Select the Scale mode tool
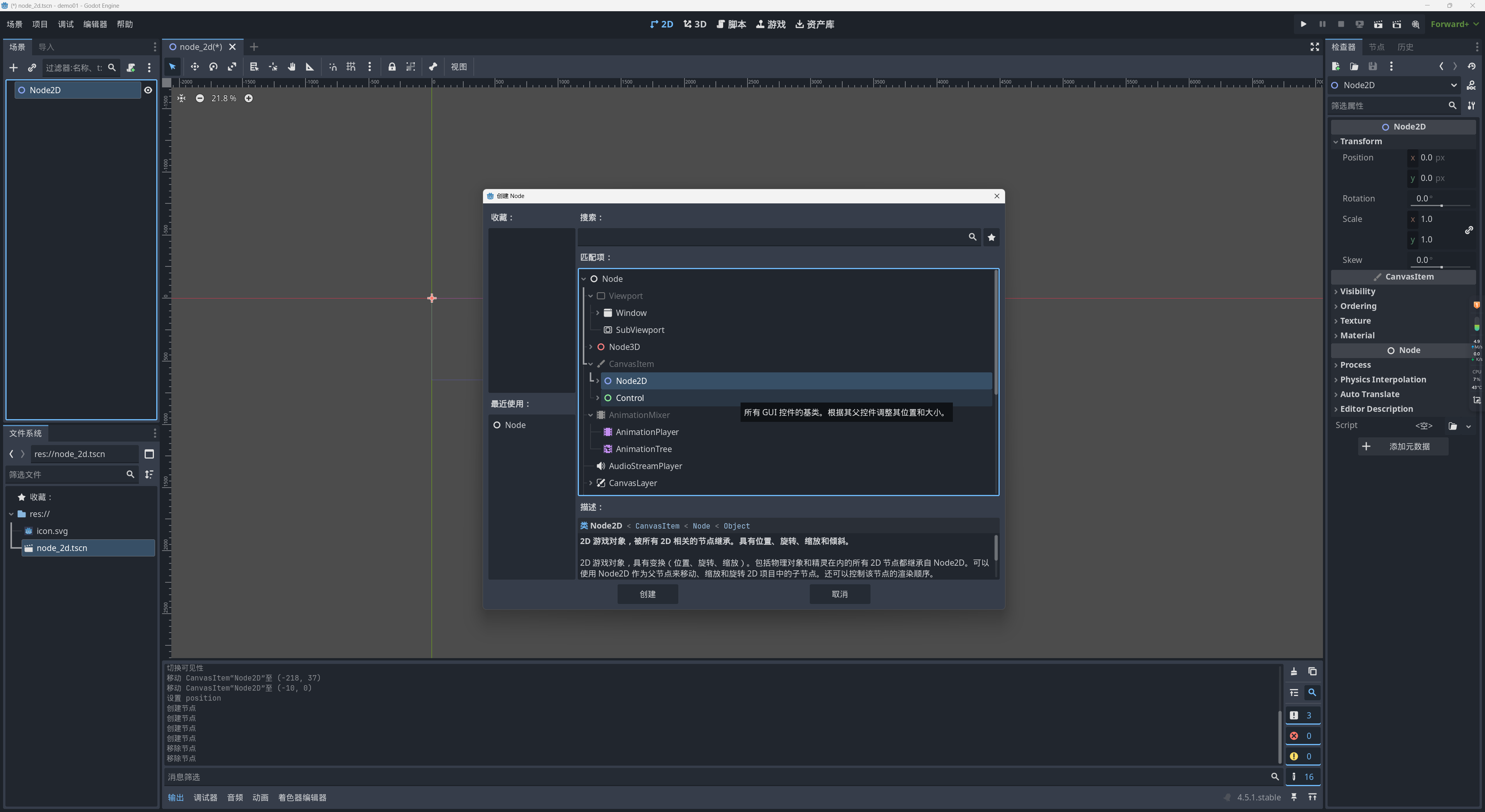The width and height of the screenshot is (1485, 812). (x=232, y=67)
